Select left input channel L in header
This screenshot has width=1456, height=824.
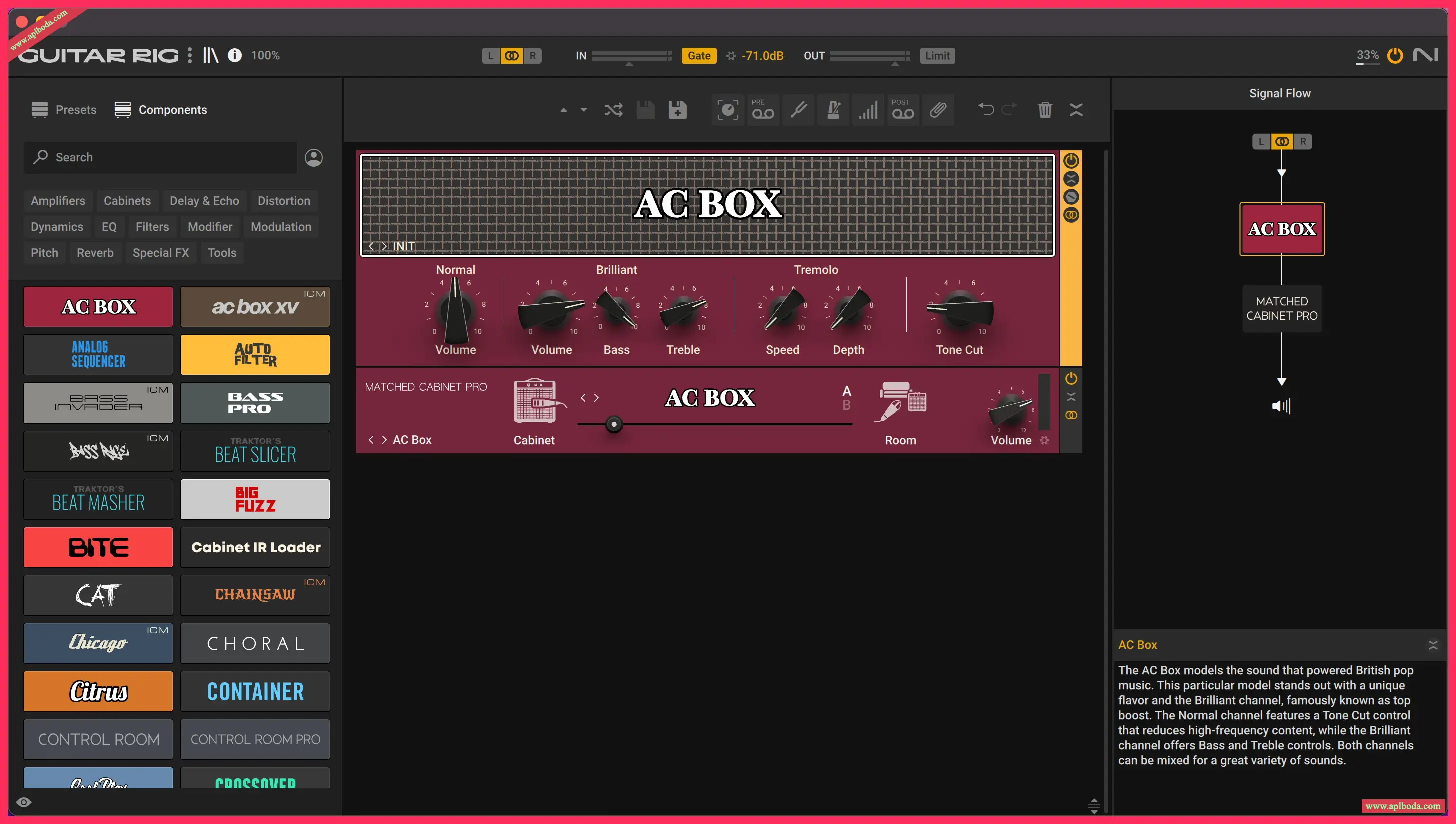(490, 56)
